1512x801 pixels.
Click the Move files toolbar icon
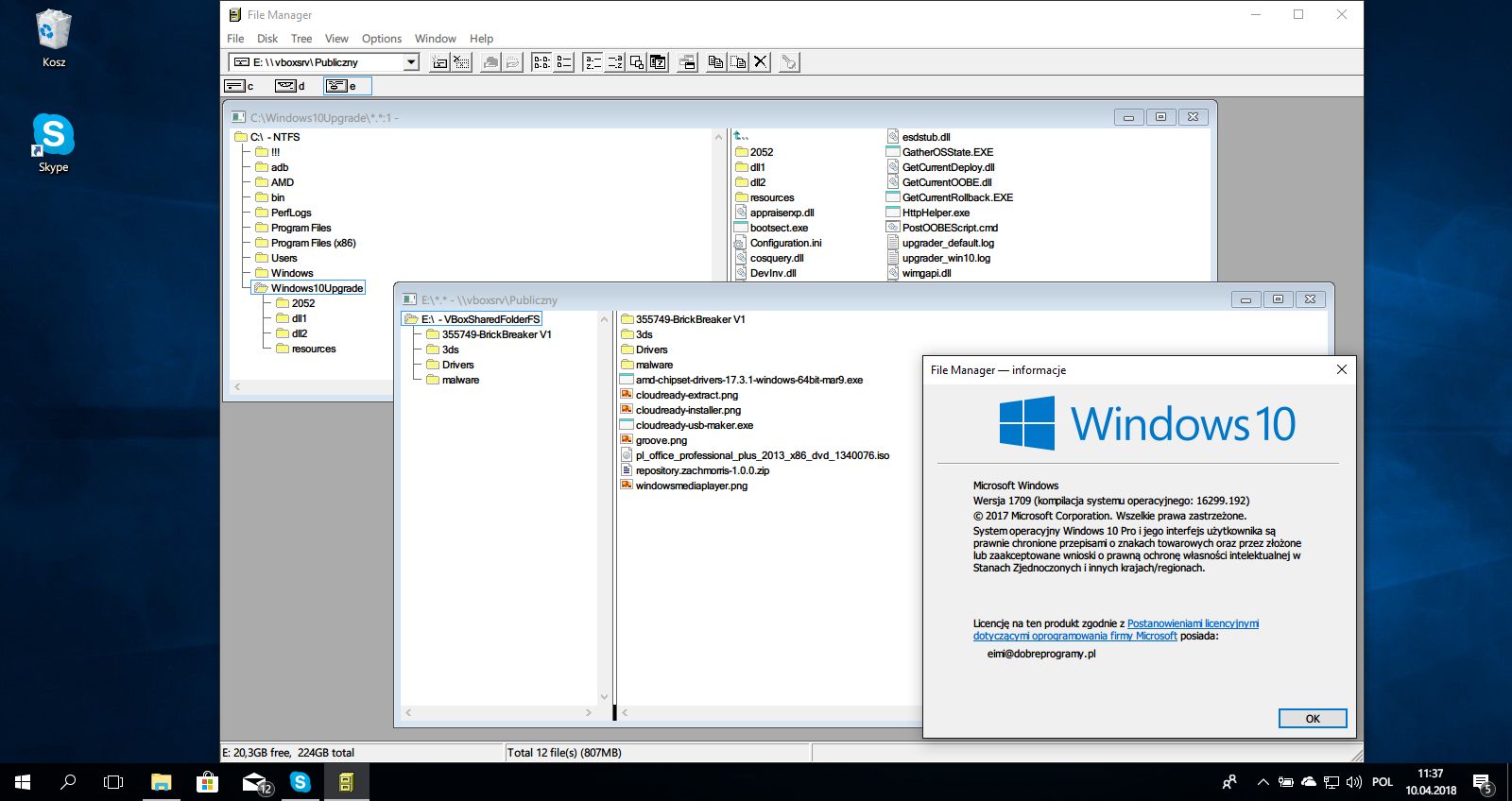pyautogui.click(x=738, y=62)
